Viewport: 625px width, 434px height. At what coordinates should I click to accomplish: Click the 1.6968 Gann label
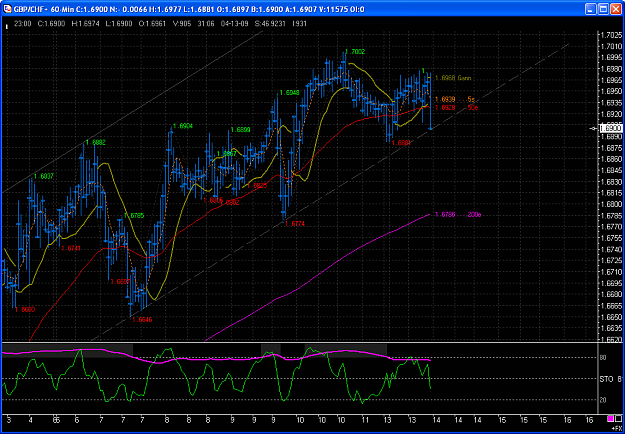tap(453, 78)
